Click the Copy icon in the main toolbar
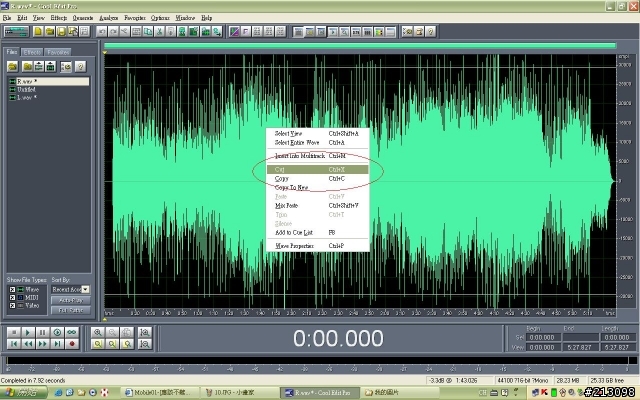This screenshot has height=400, width=640. pyautogui.click(x=148, y=31)
